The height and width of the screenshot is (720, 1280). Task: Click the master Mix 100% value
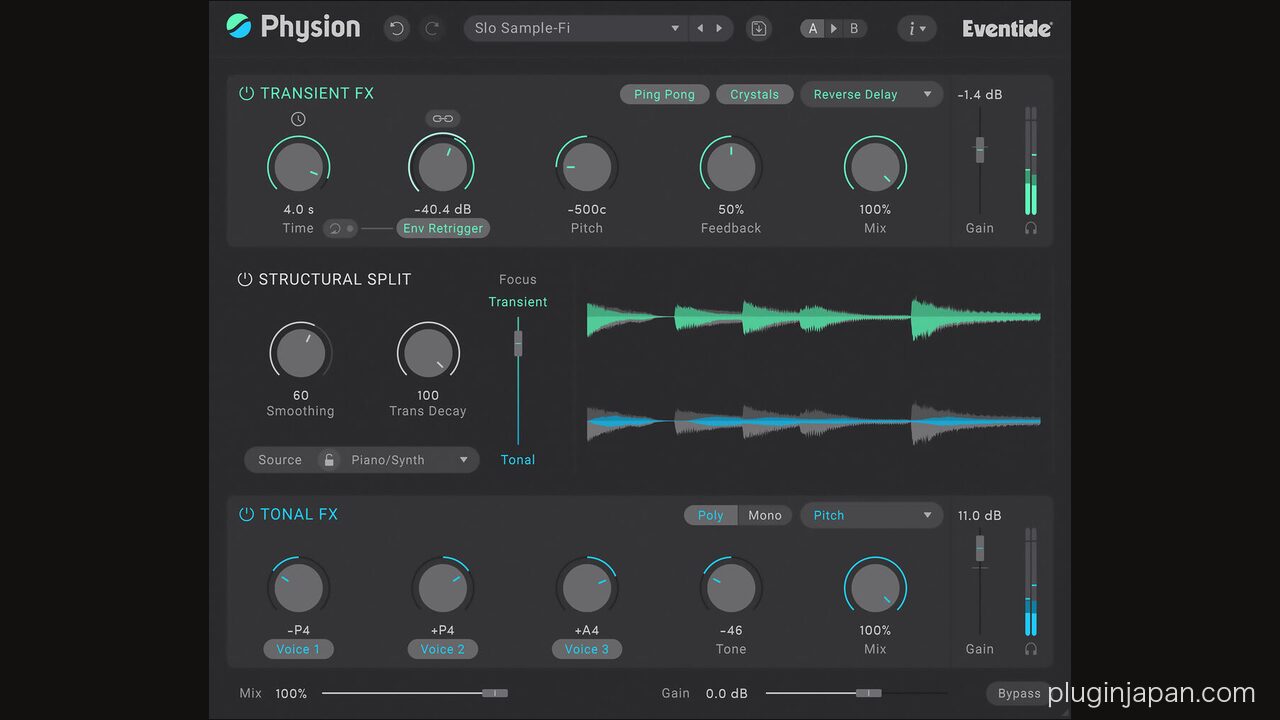[291, 693]
